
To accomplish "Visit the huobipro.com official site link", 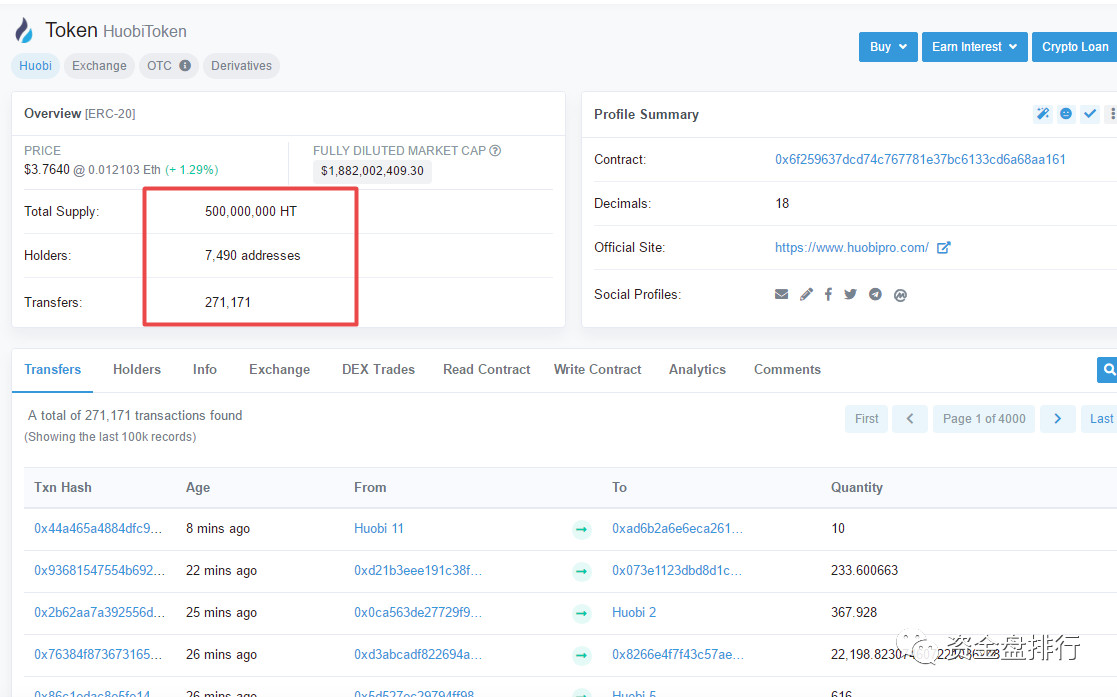I will (x=851, y=248).
